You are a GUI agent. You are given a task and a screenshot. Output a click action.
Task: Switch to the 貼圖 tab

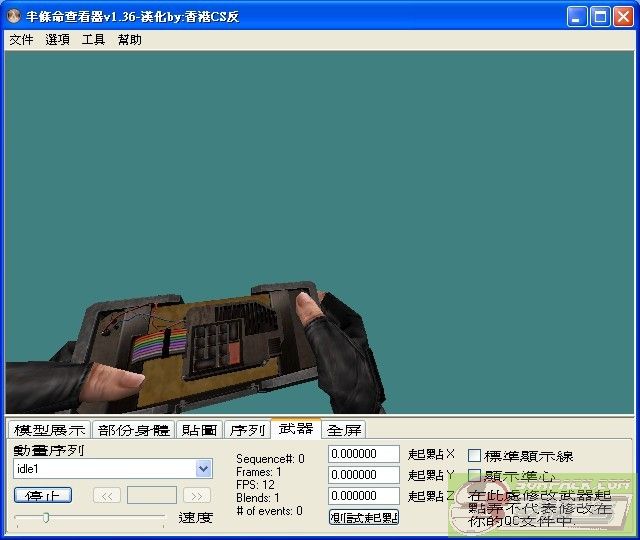[x=199, y=430]
